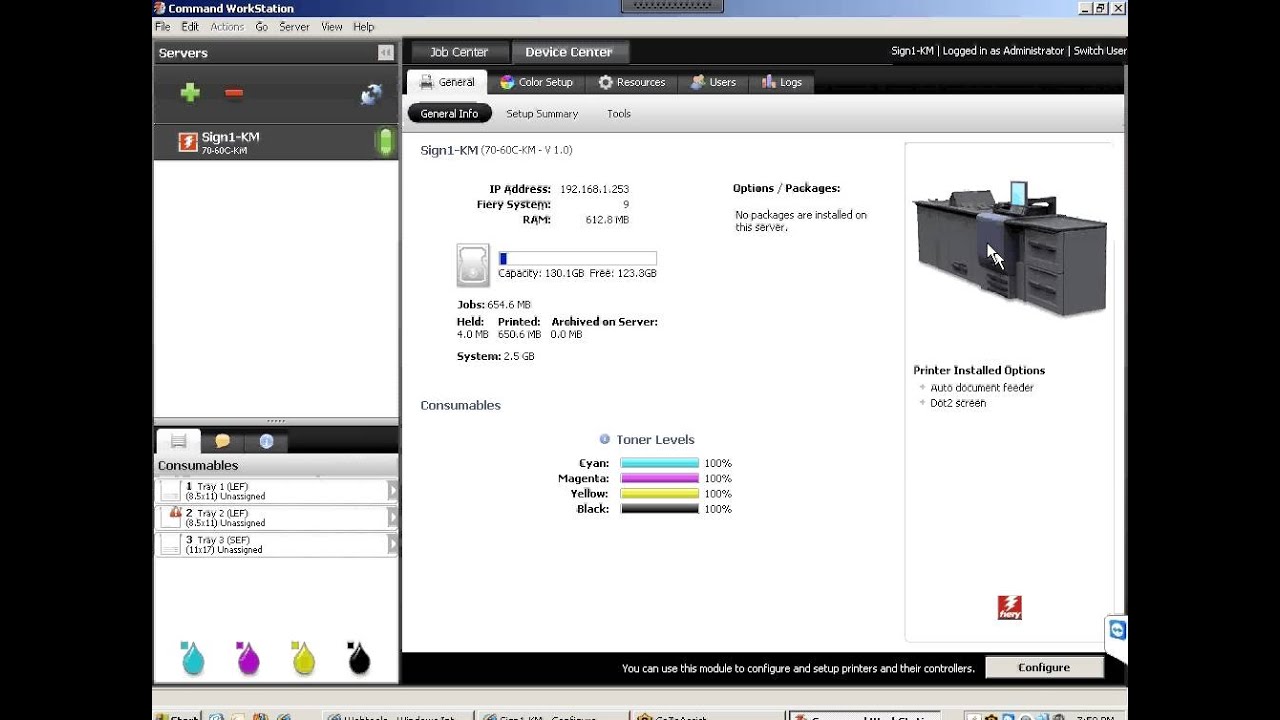Click the Jobs 654.6 MB value

(509, 304)
